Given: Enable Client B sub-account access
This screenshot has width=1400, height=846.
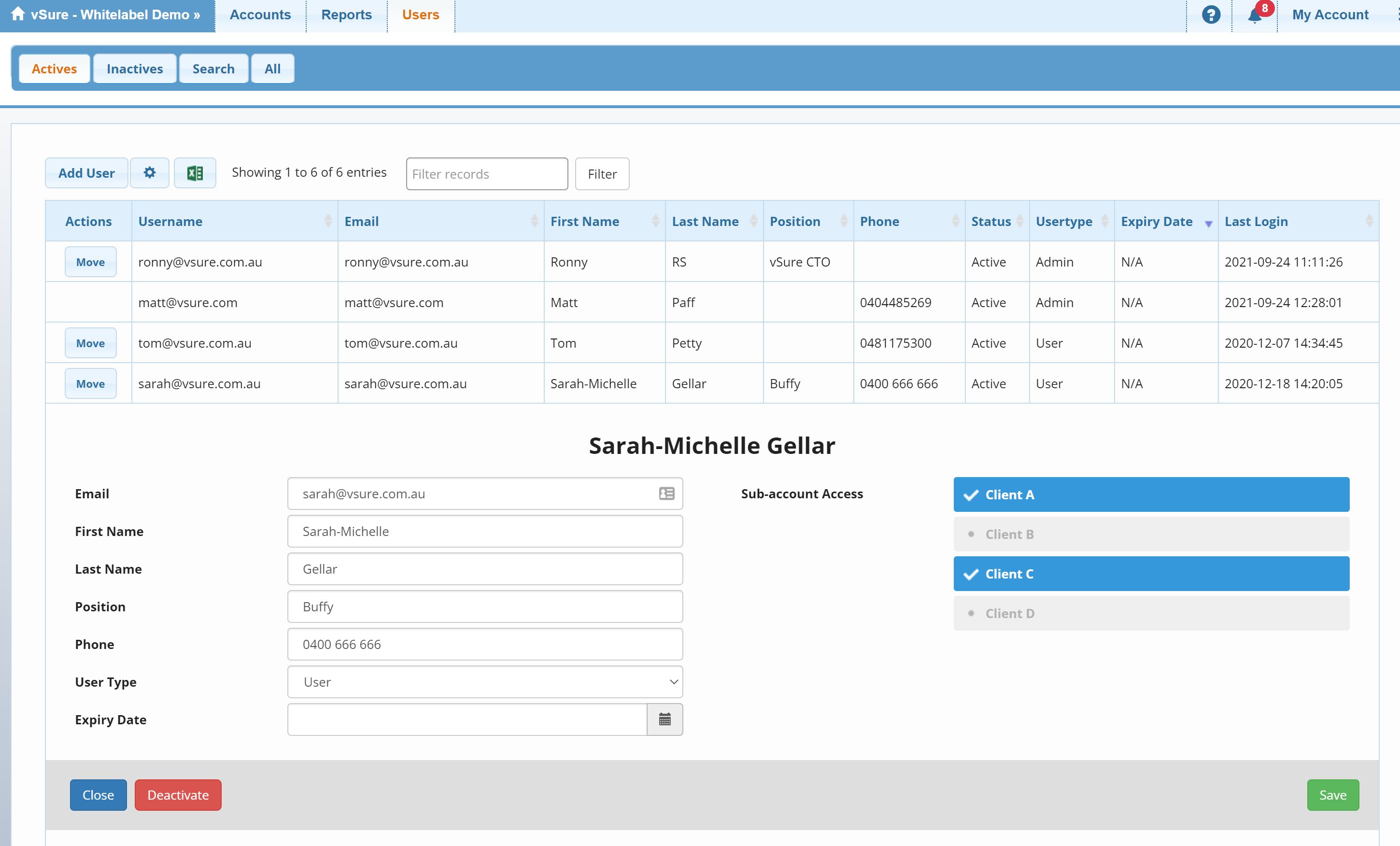Looking at the screenshot, I should click(1150, 534).
